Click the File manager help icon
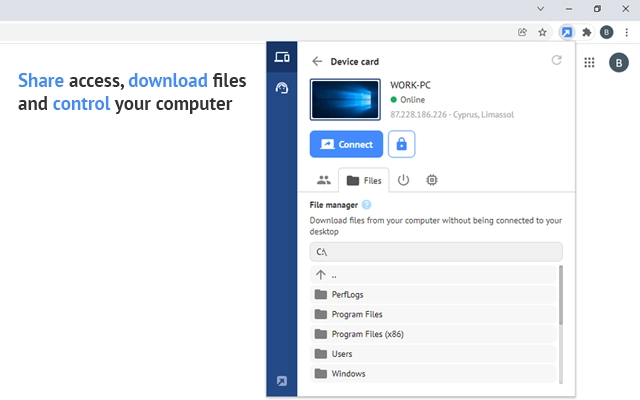The width and height of the screenshot is (640, 400). click(x=366, y=205)
